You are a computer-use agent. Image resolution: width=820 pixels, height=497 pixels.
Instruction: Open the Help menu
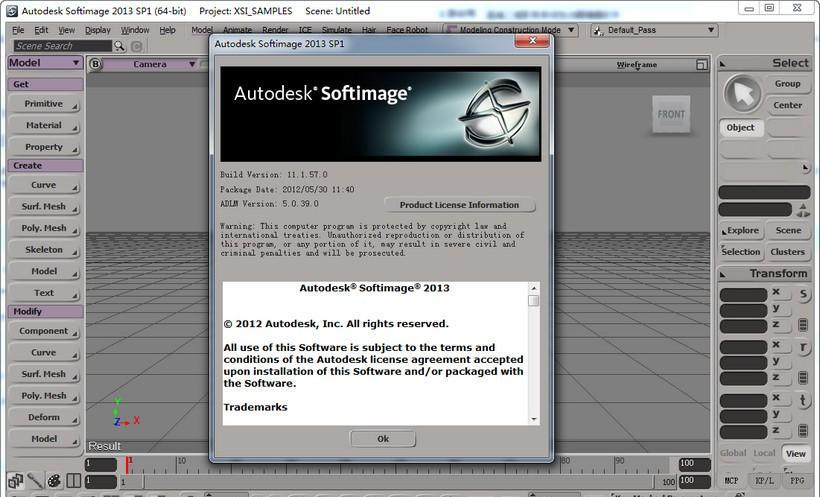point(167,30)
